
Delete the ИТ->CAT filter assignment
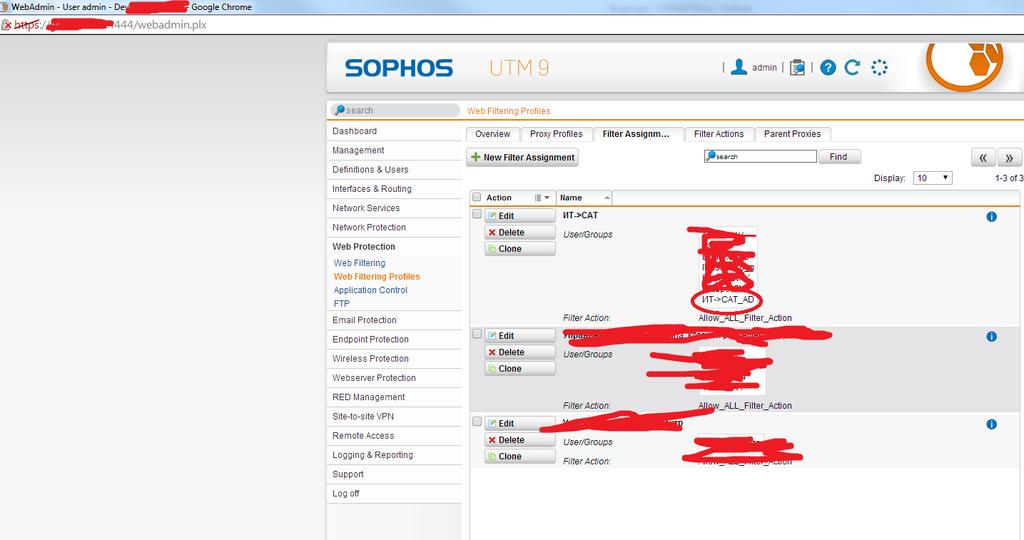click(520, 232)
